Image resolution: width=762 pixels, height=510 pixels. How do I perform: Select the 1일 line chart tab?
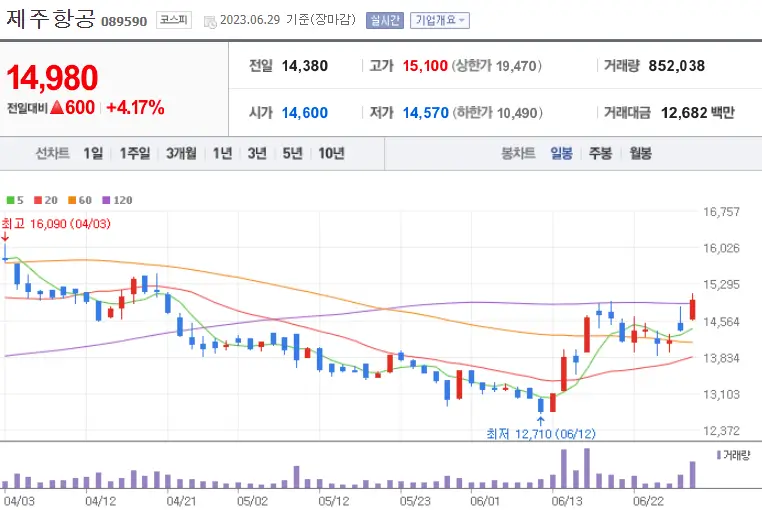93,154
